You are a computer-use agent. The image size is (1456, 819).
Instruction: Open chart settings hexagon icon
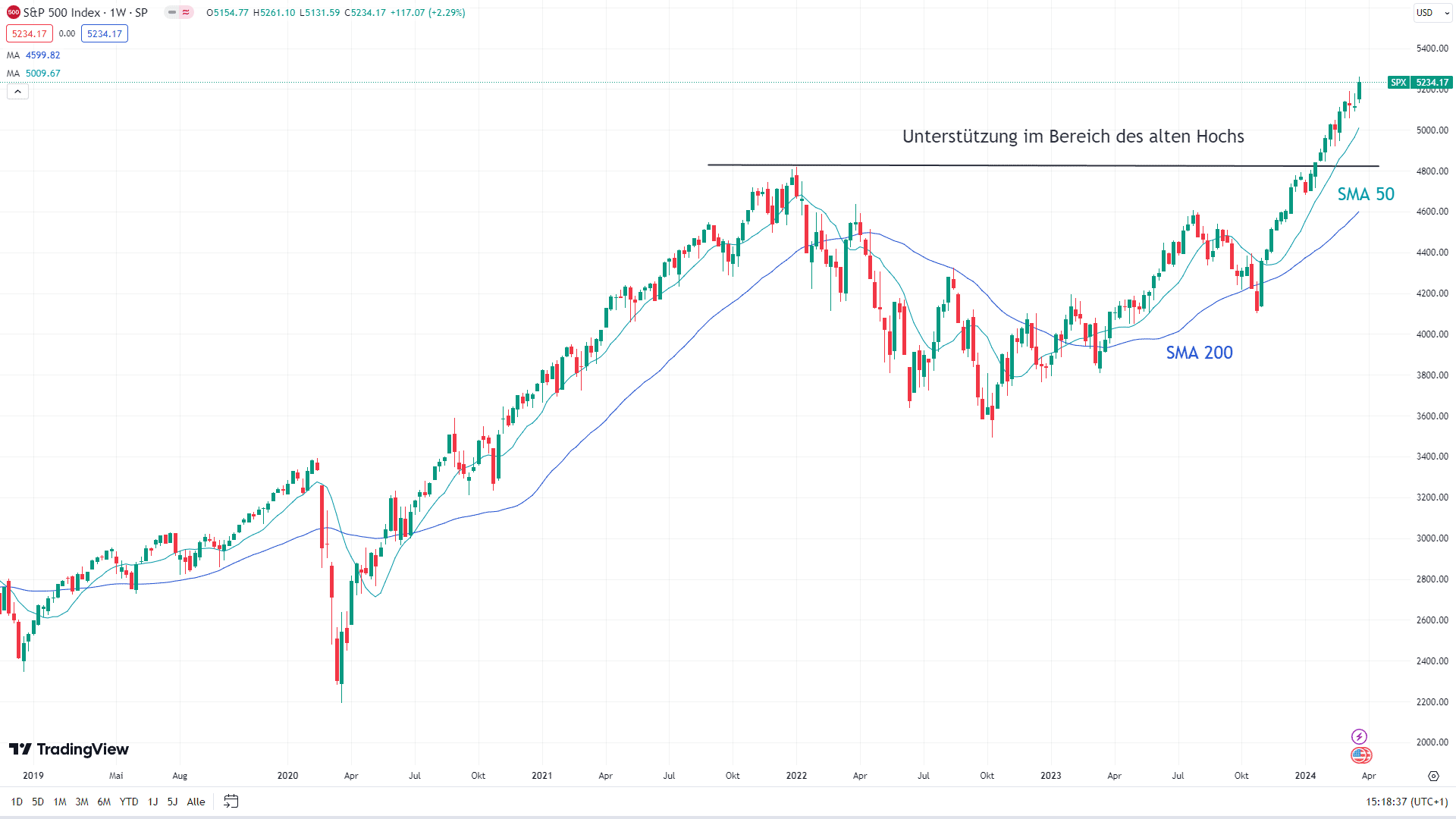point(1433,776)
